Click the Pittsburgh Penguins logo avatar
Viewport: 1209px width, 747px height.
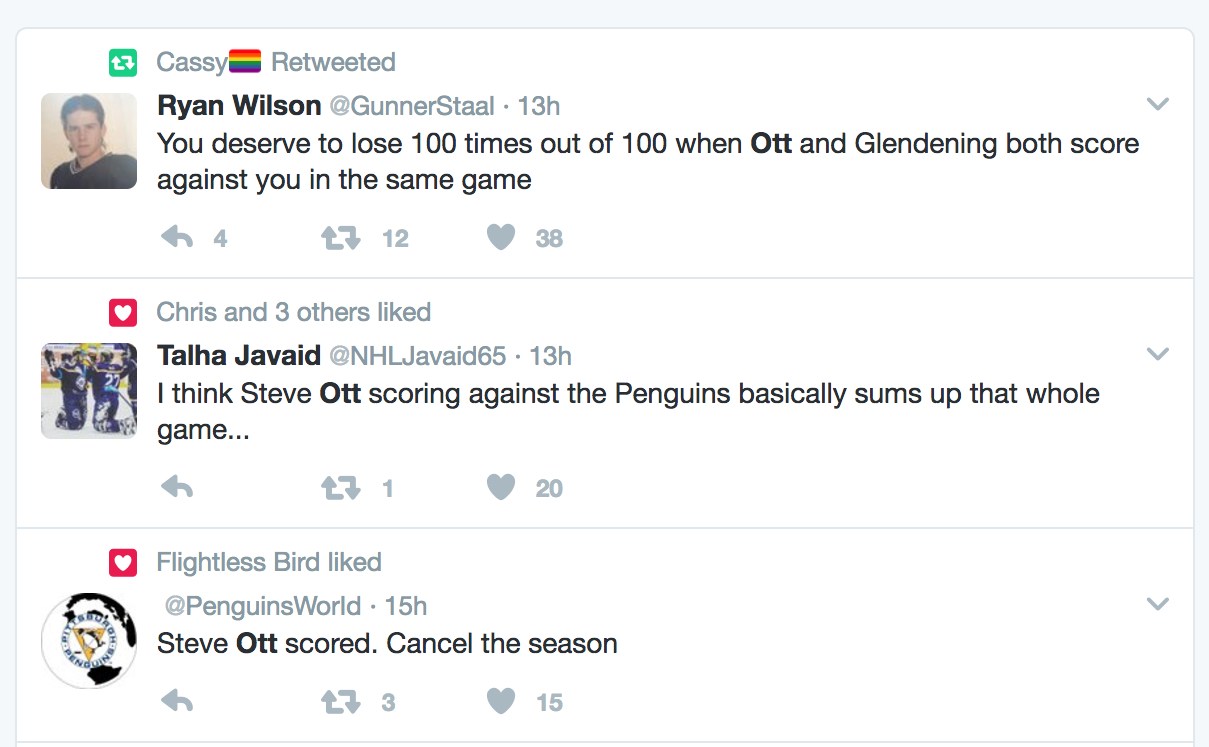(89, 641)
